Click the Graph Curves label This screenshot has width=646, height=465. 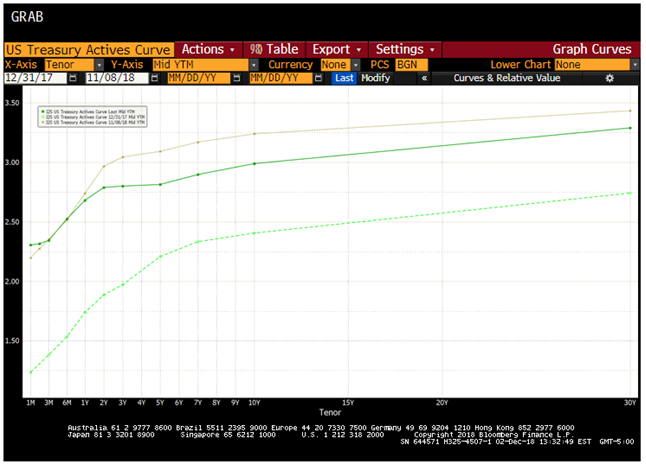coord(592,49)
